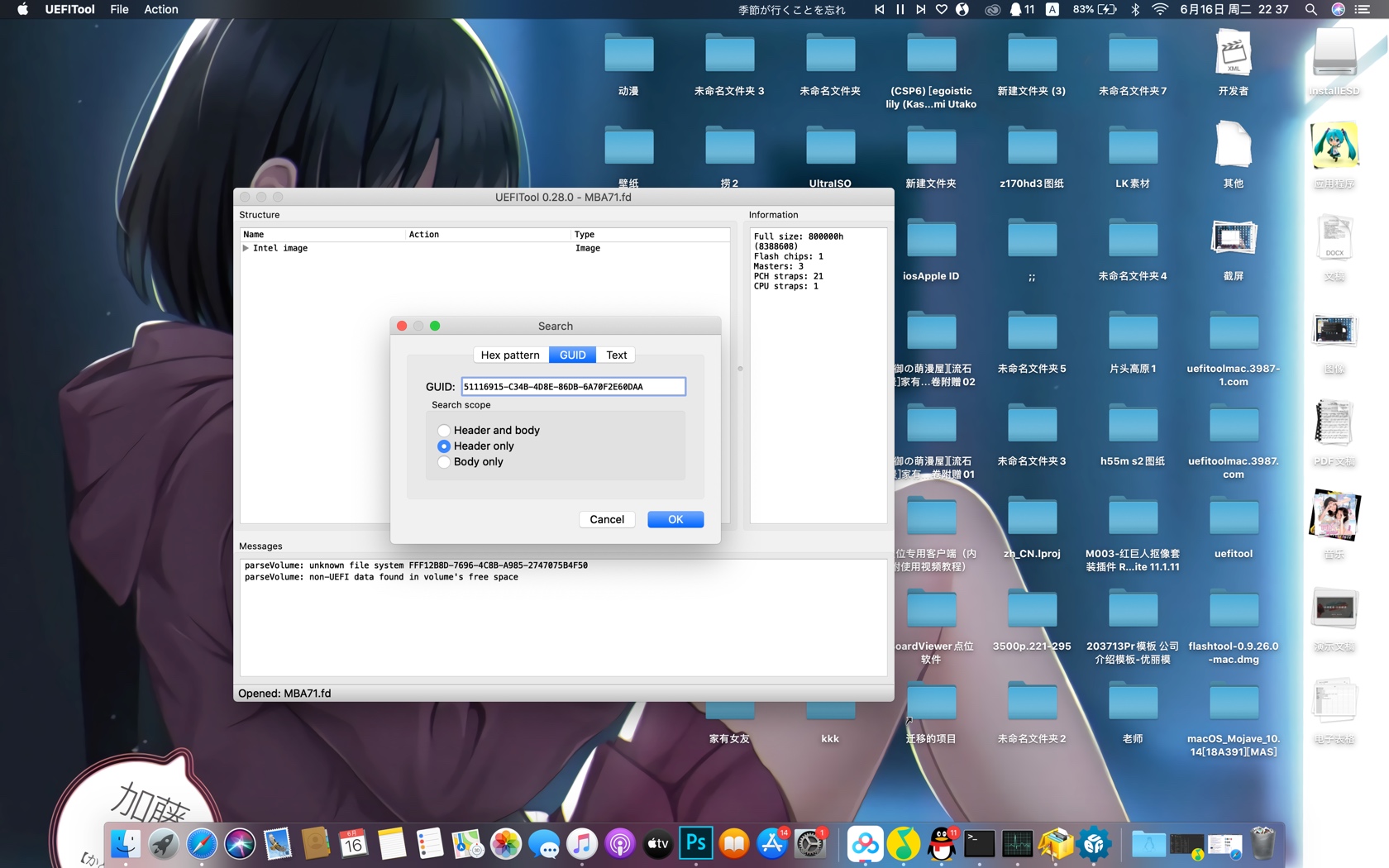
Task: Launch Photoshop from the Dock
Action: pyautogui.click(x=696, y=844)
